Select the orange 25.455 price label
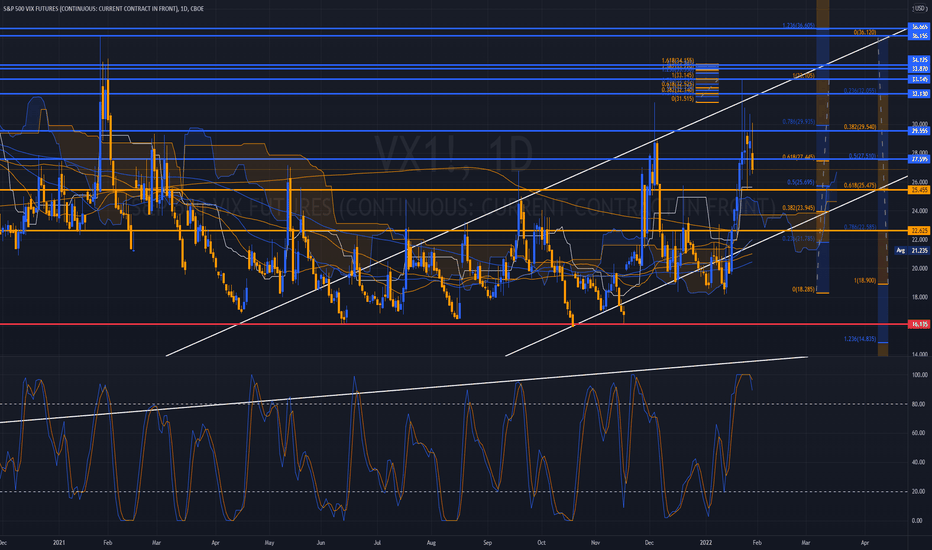Viewport: 932px width, 550px height. 920,190
